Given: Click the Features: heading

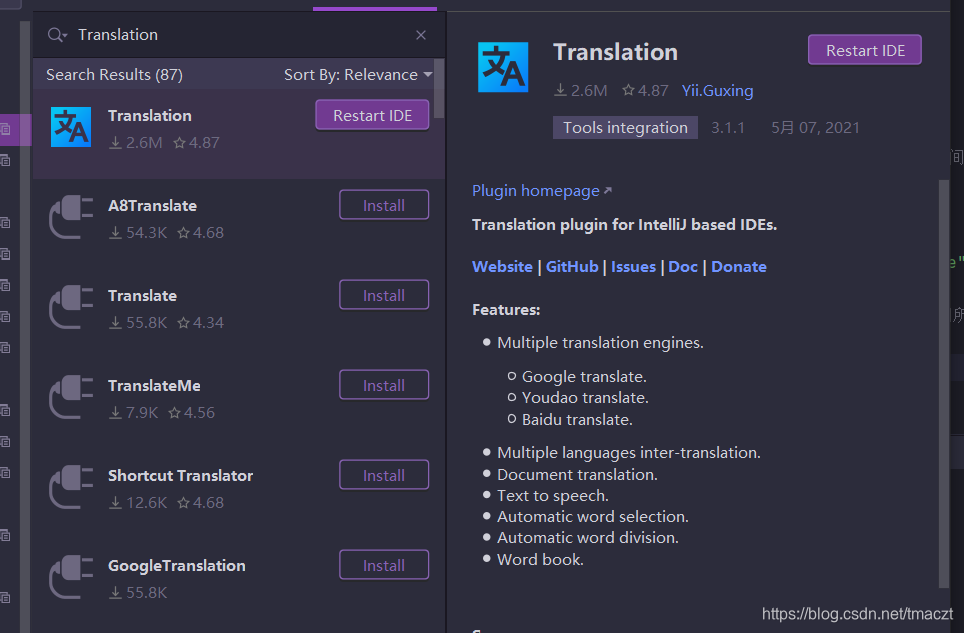Looking at the screenshot, I should 506,310.
